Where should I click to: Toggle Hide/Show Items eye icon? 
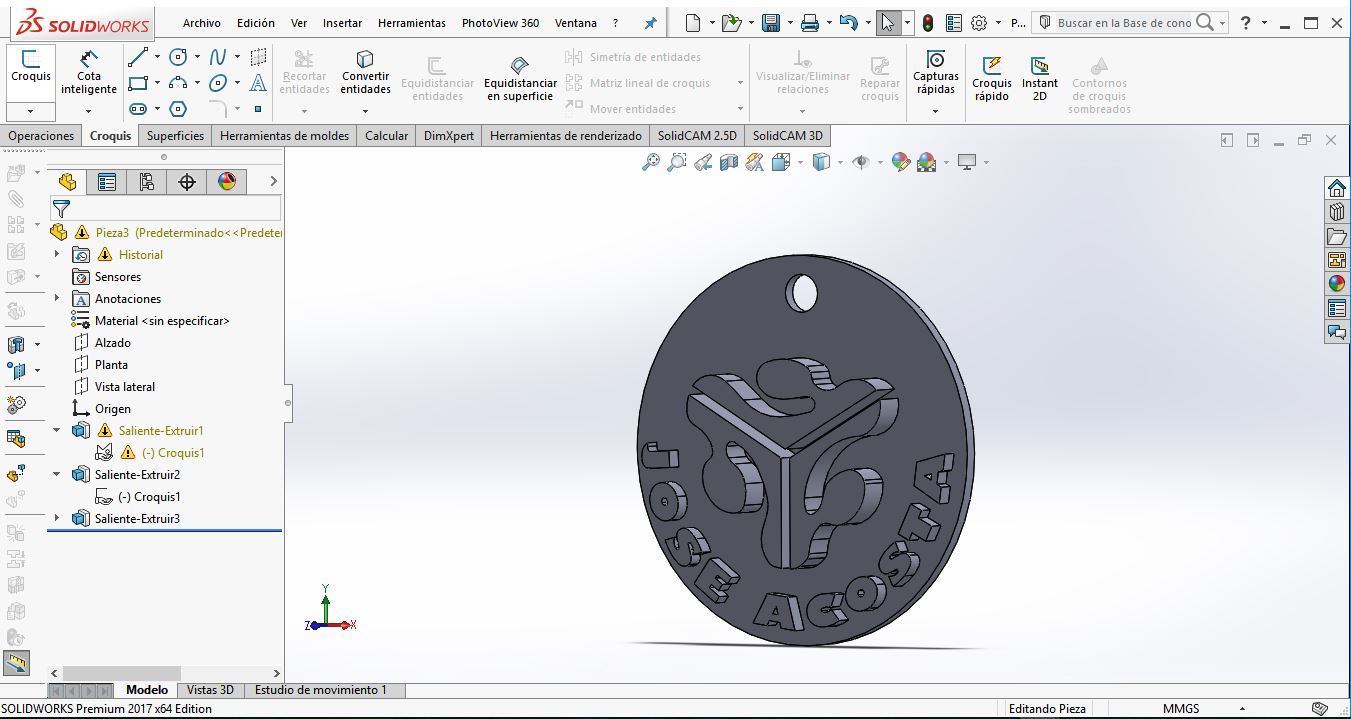pos(861,161)
